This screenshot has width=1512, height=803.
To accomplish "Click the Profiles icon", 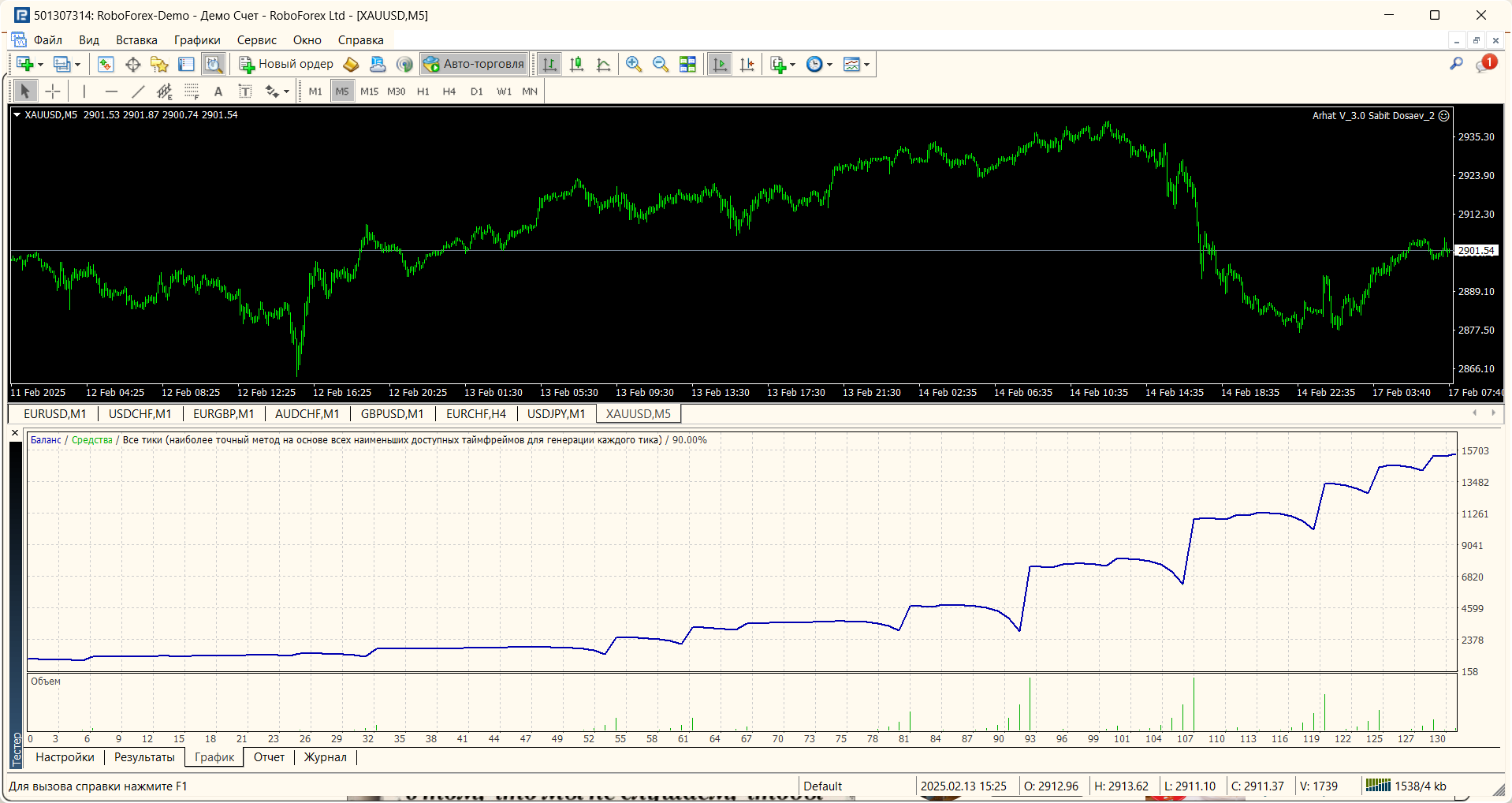I will point(61,64).
